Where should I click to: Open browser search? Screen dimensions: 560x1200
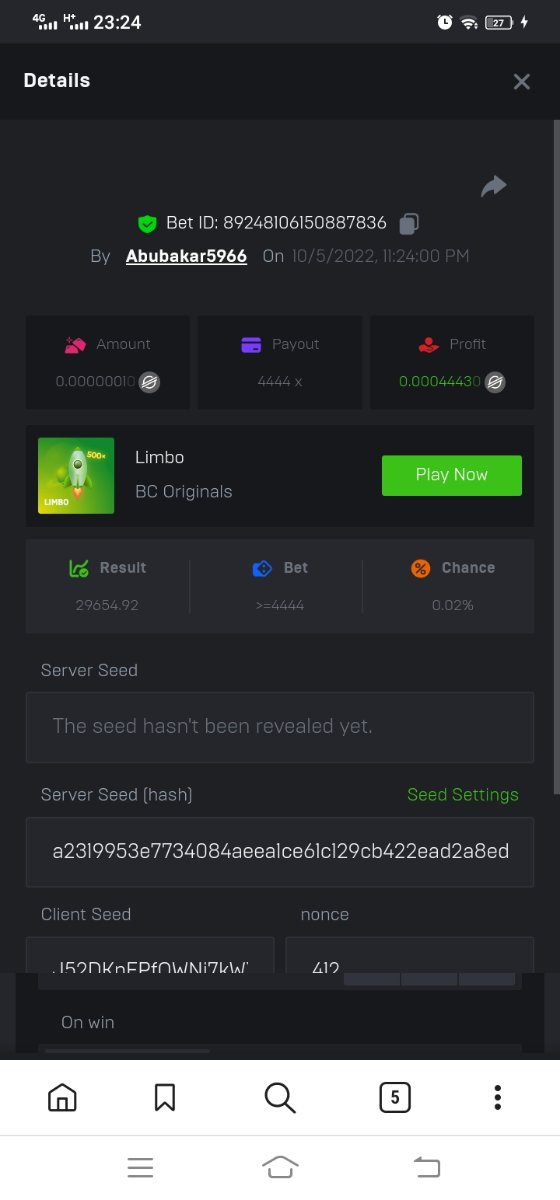(280, 1097)
